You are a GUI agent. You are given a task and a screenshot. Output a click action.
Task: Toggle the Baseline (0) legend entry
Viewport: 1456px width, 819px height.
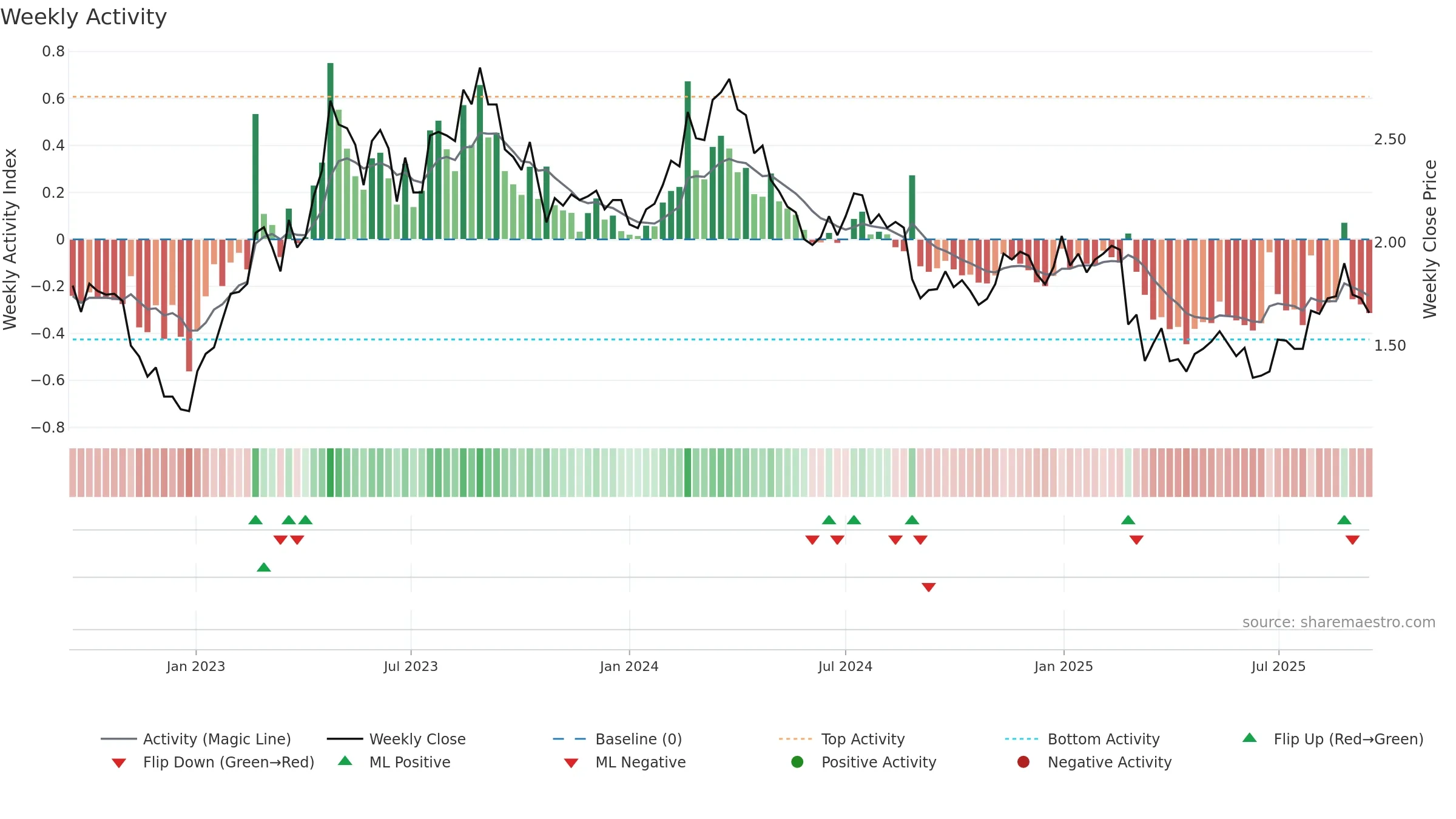click(618, 739)
